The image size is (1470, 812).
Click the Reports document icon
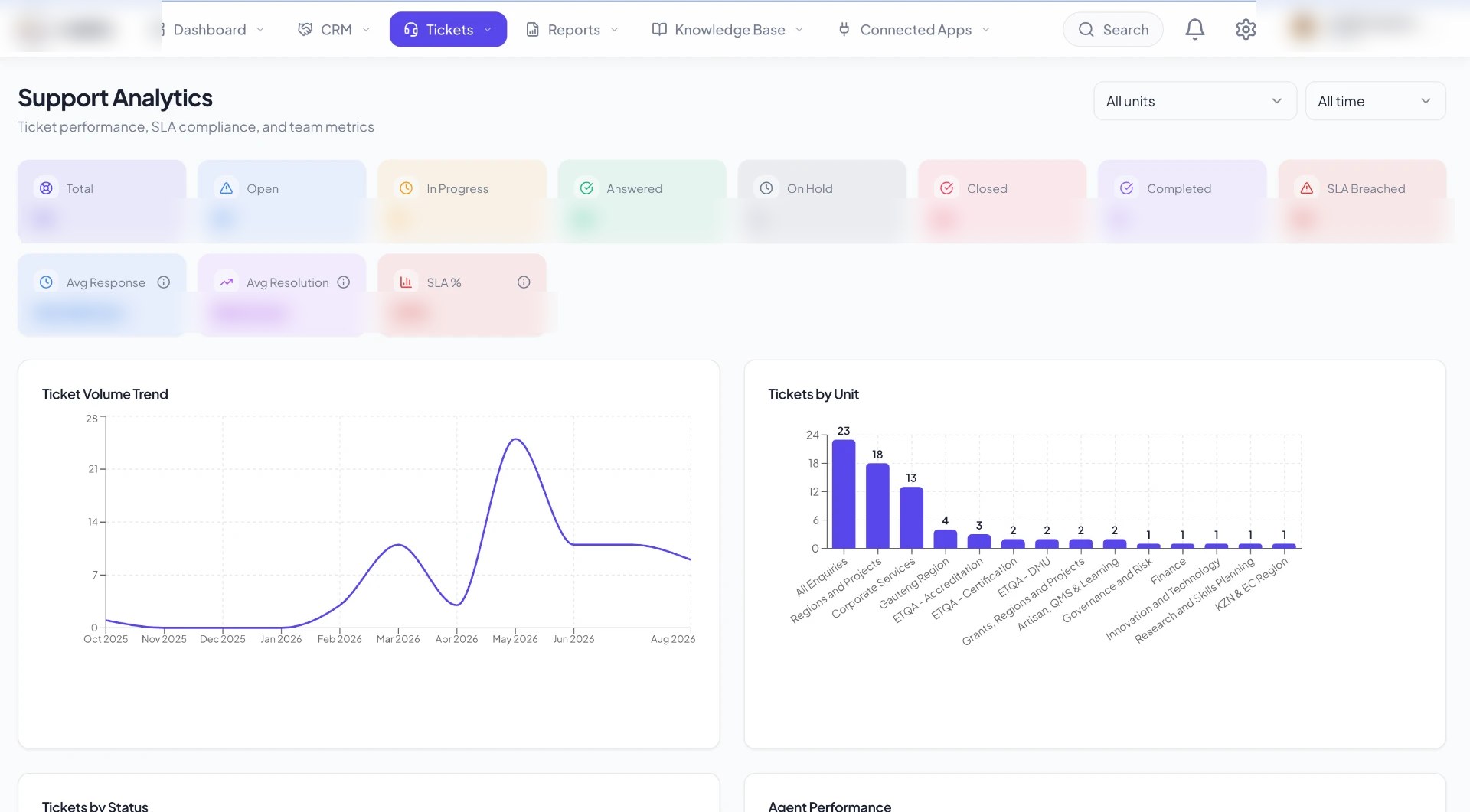(x=532, y=29)
